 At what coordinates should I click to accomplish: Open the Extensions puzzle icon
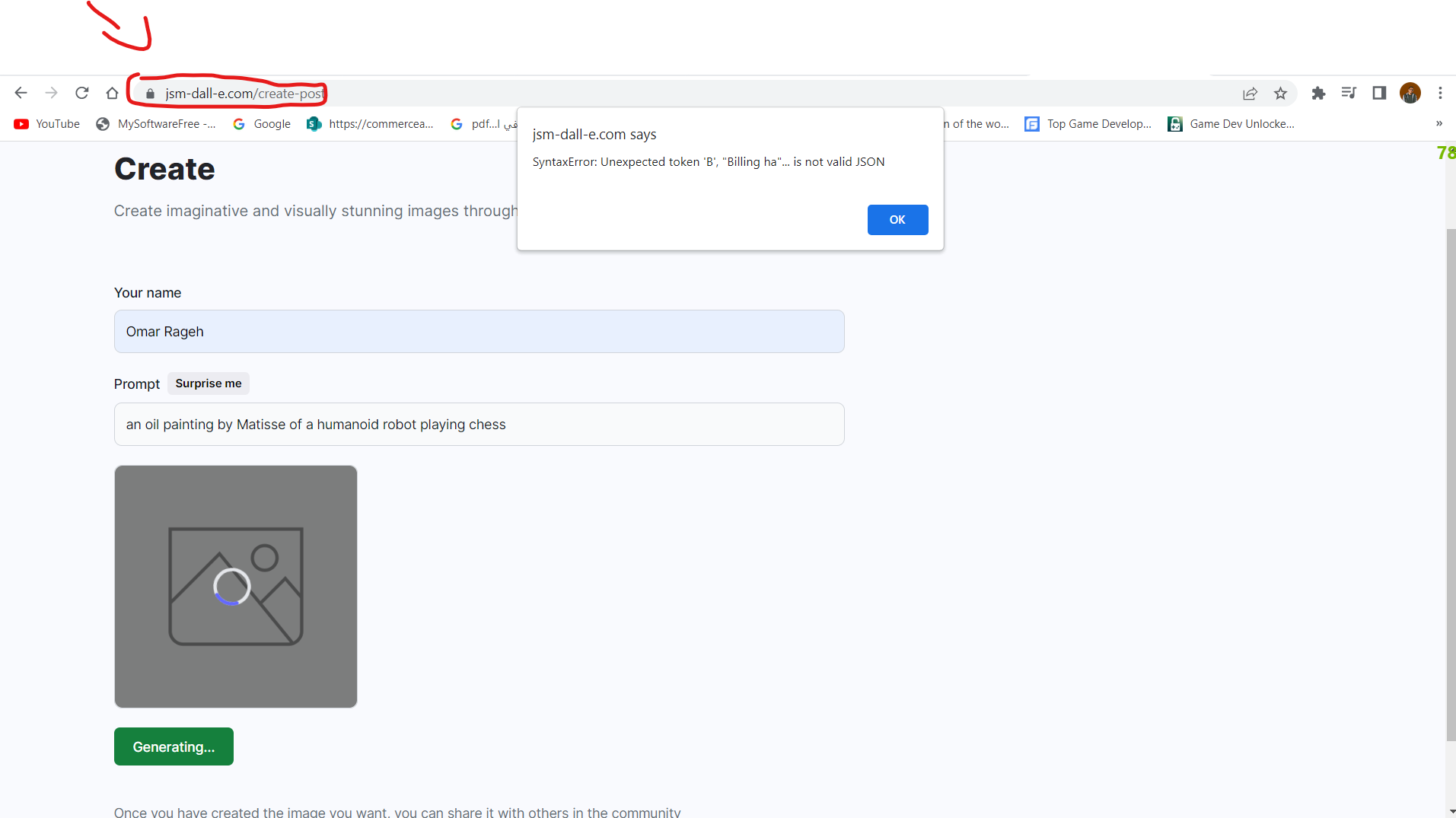click(1318, 93)
